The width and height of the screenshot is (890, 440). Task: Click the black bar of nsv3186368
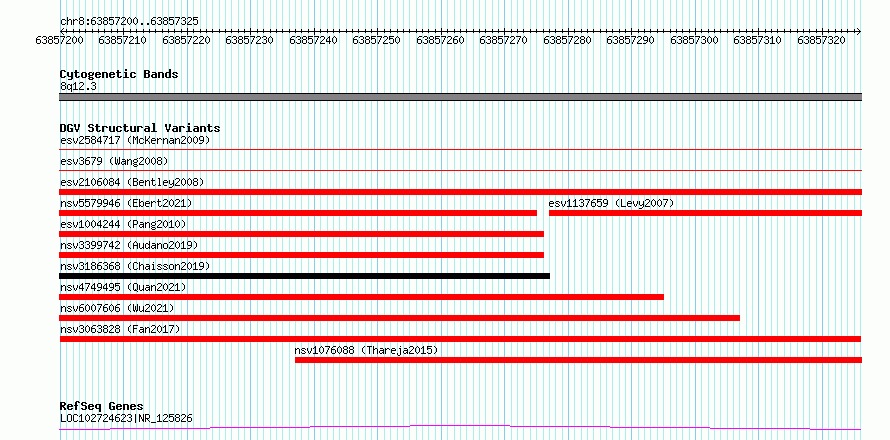click(305, 275)
